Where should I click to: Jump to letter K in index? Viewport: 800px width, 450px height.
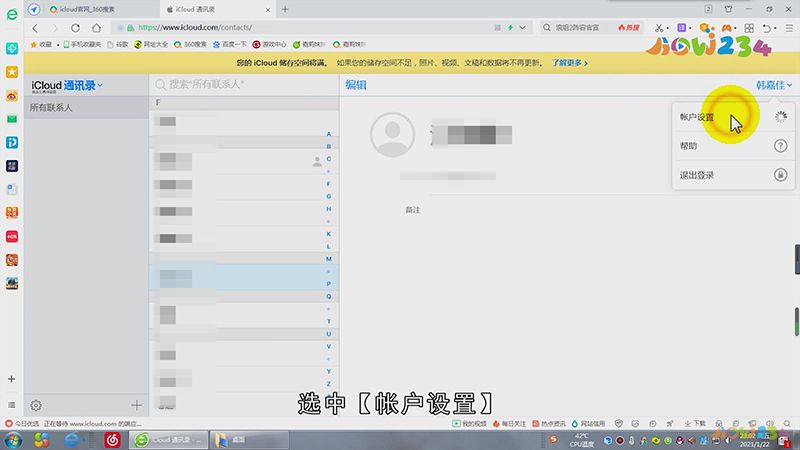pyautogui.click(x=329, y=234)
